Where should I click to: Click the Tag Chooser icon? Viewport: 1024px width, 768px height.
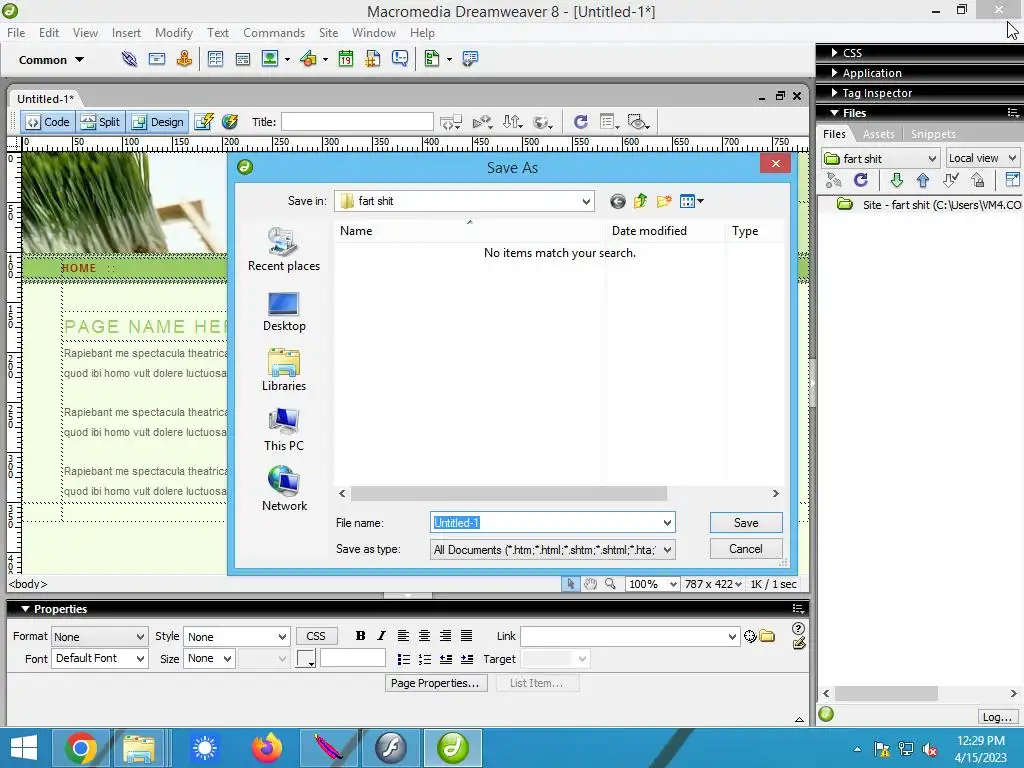coord(470,59)
